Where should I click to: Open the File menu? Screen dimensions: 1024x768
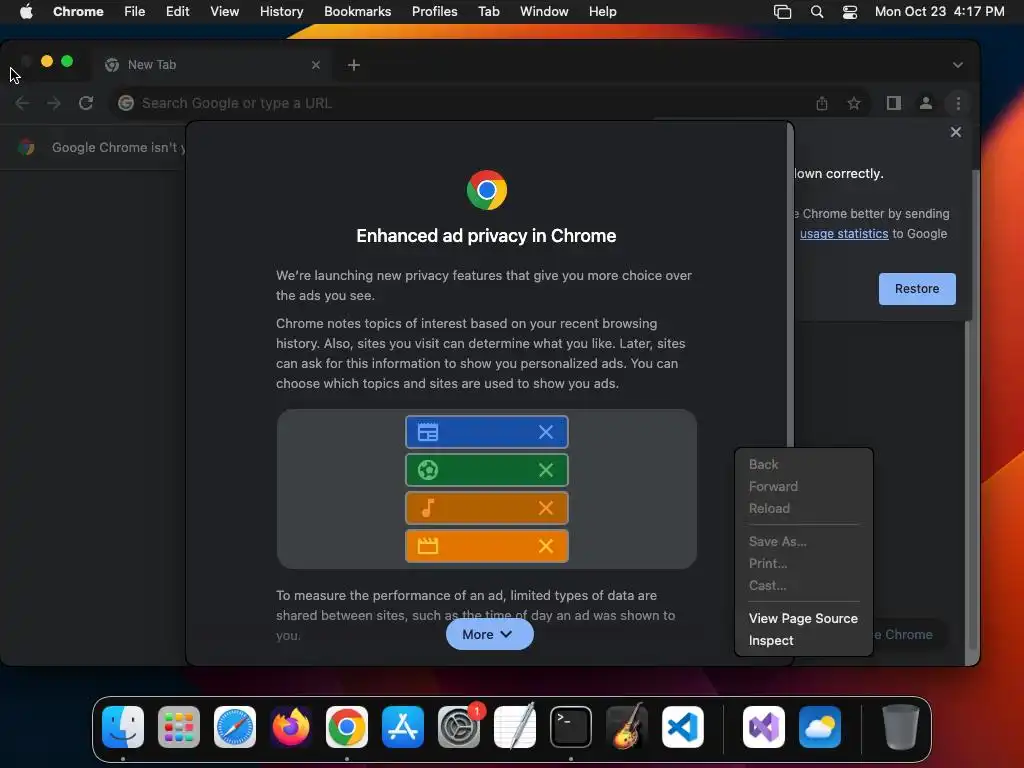[x=135, y=11]
